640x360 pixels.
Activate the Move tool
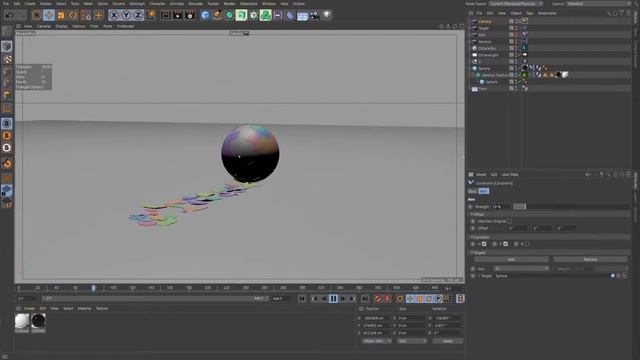(49, 16)
